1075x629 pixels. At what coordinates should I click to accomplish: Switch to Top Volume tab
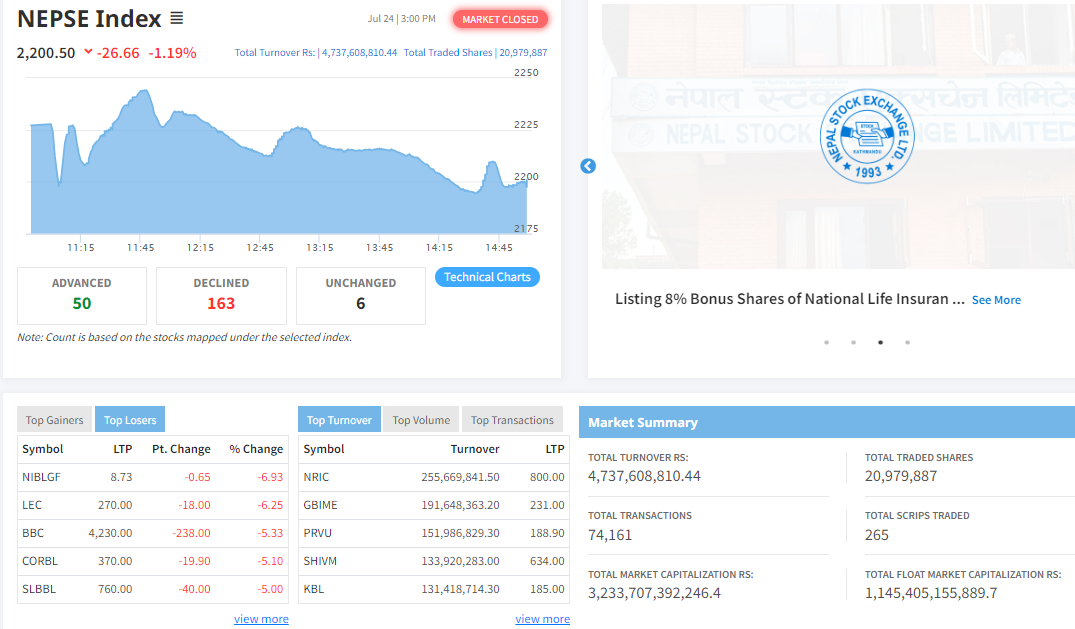(x=421, y=420)
